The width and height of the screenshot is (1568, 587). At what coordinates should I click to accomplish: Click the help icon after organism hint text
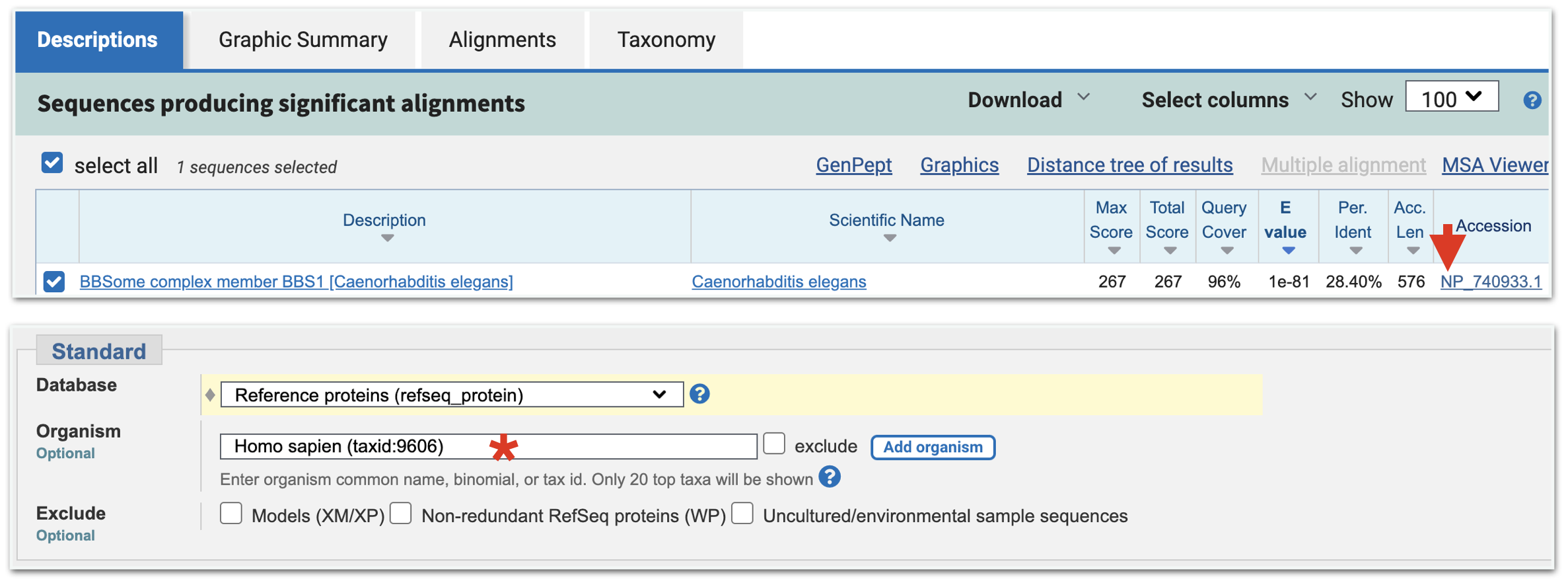click(x=830, y=477)
